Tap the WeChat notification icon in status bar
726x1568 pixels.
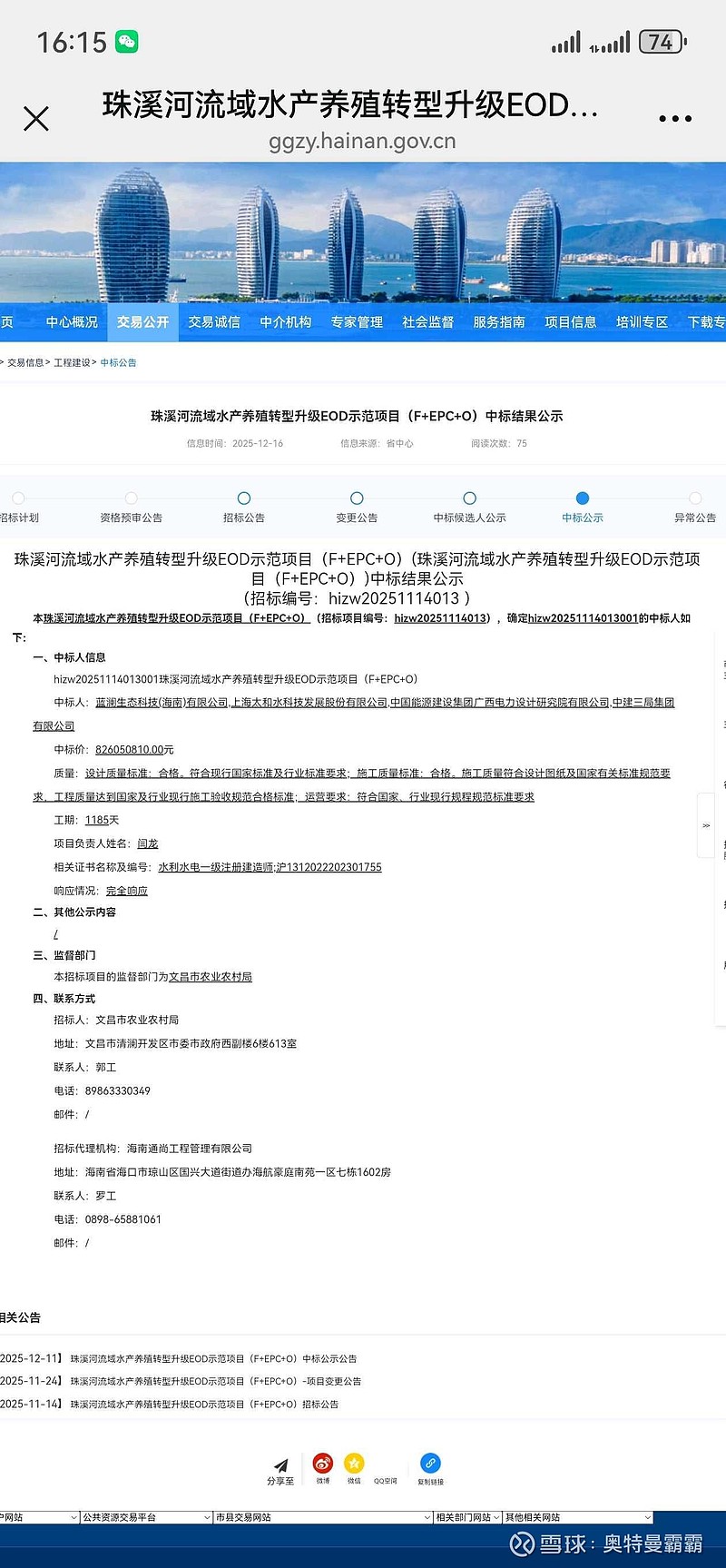tap(127, 42)
